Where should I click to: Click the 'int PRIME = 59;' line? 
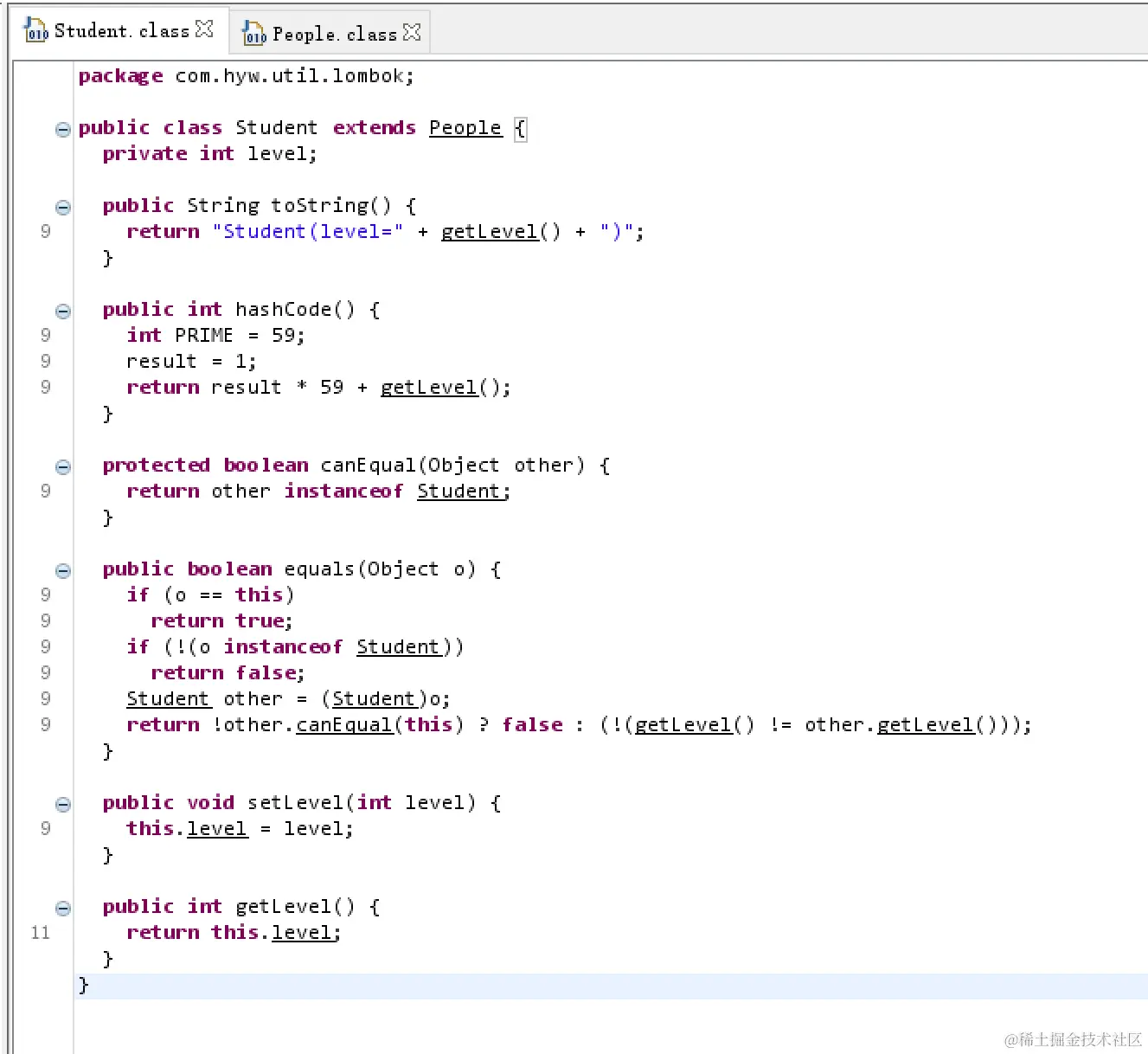pos(215,336)
